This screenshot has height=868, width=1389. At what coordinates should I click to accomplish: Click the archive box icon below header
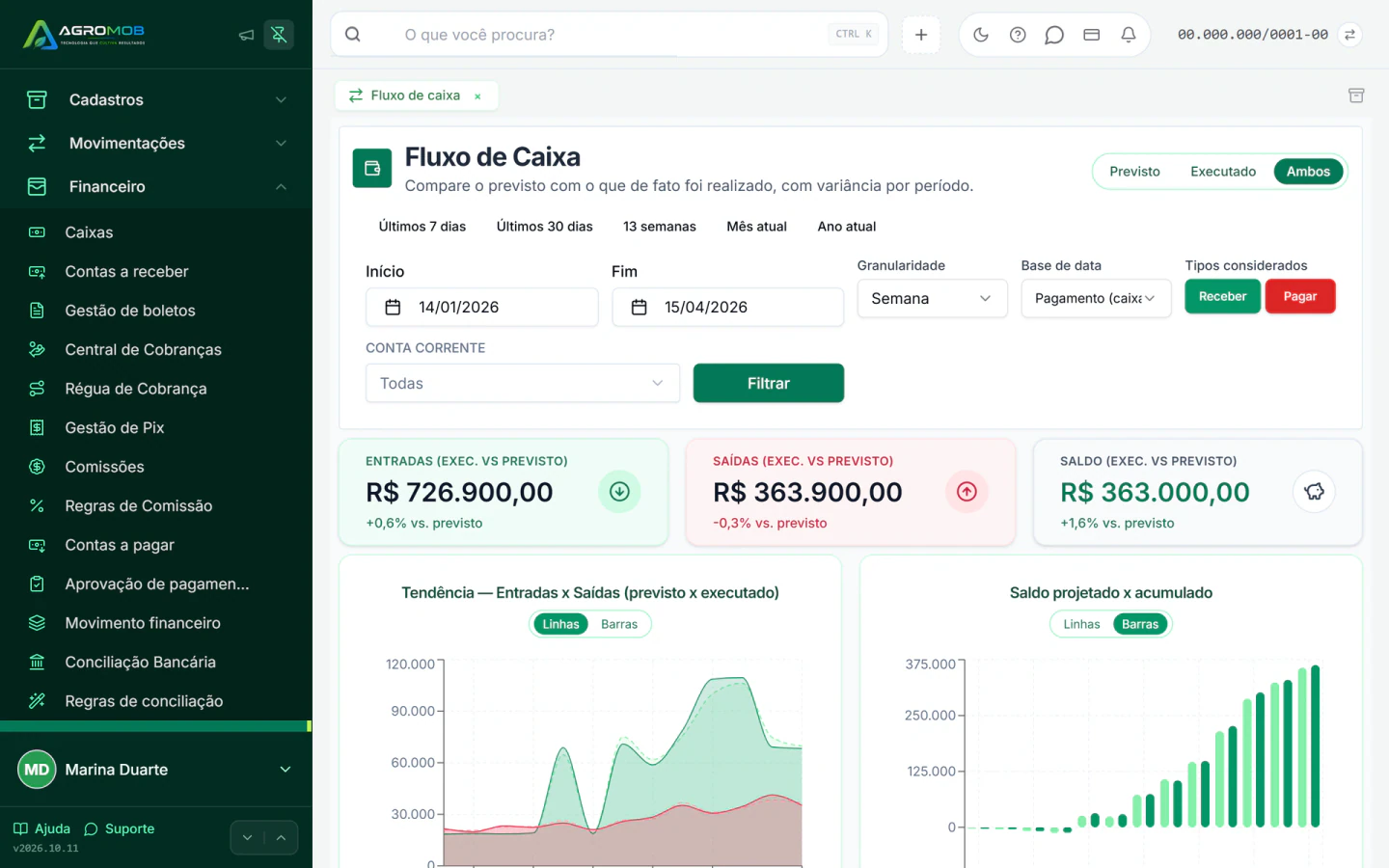coord(1356,95)
